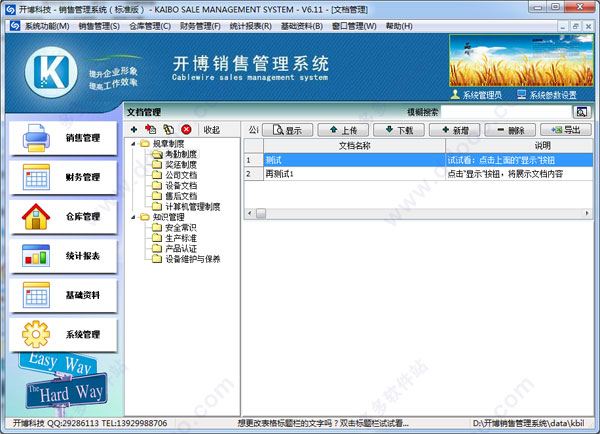Viewport: 600px width, 434px height.
Task: Click the left arrow of table scrollbar
Action: [x=249, y=213]
